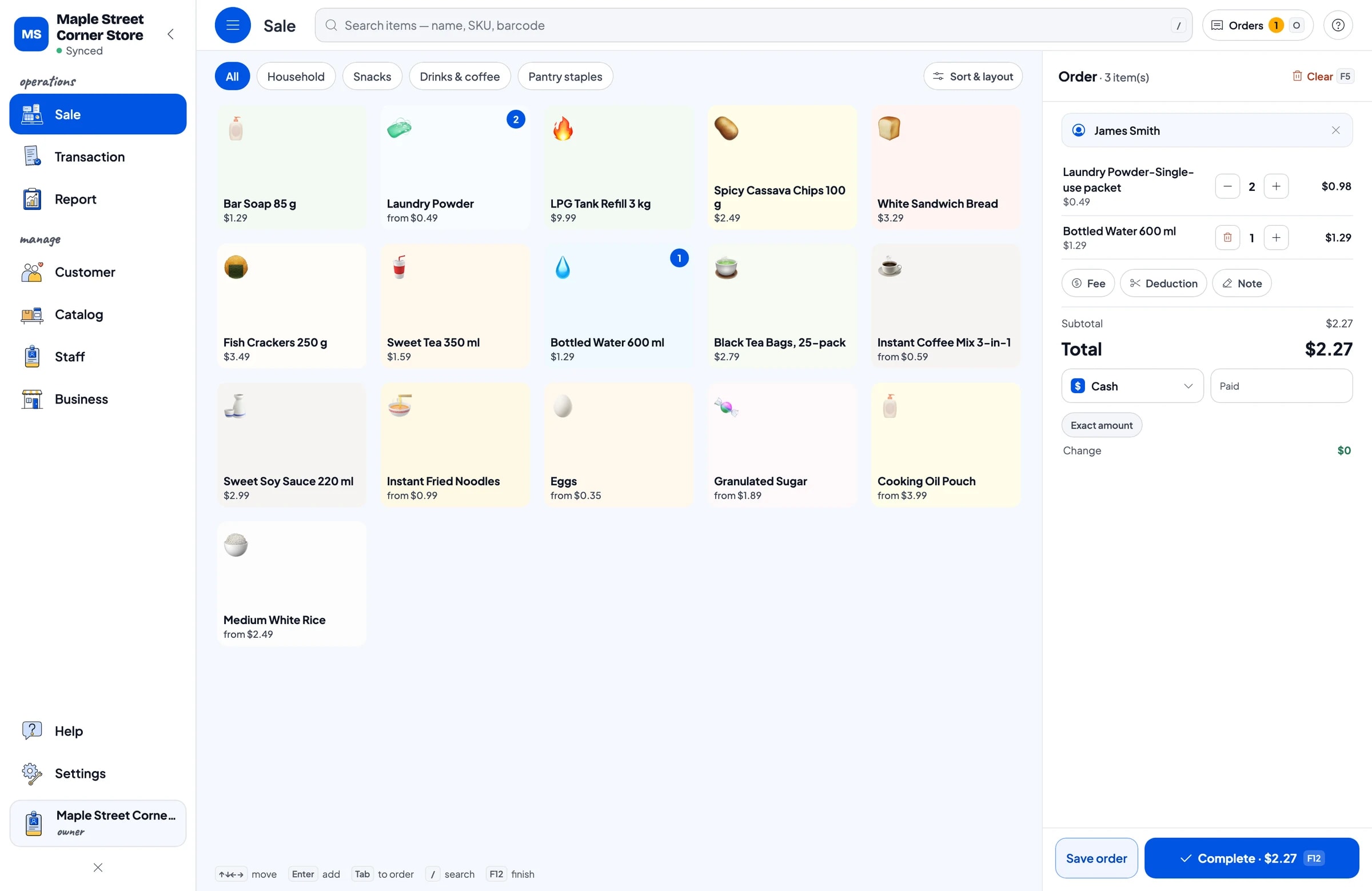
Task: Decrease Laundry Powder quantity with minus button
Action: [x=1227, y=187]
